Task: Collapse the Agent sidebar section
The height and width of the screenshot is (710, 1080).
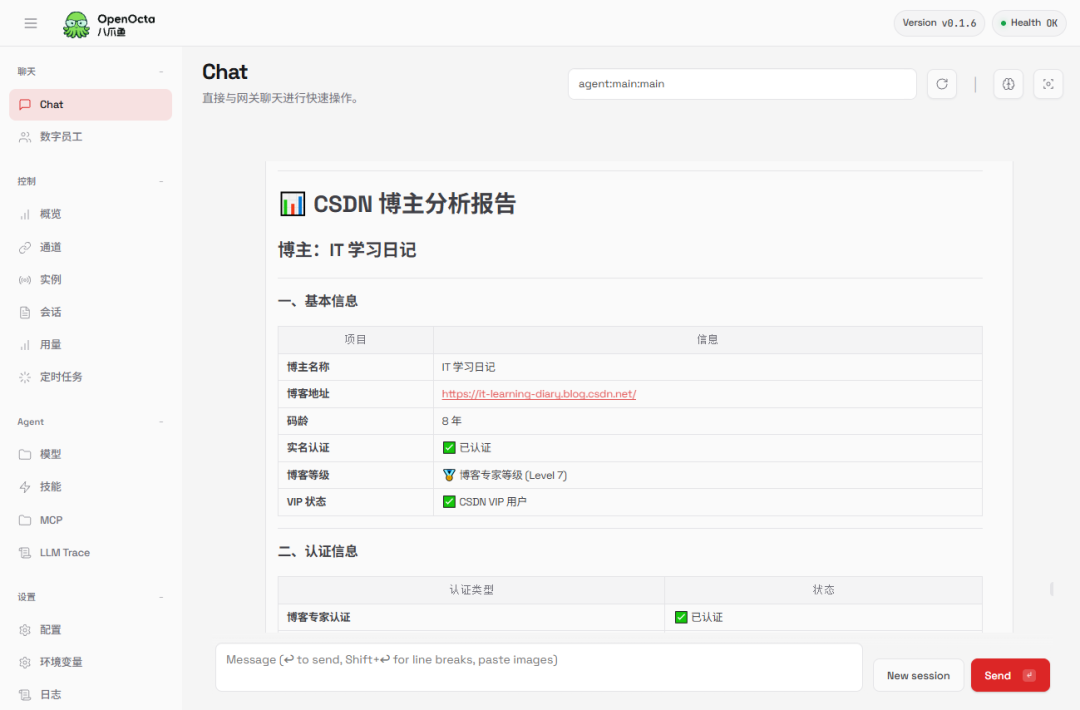Action: (161, 422)
